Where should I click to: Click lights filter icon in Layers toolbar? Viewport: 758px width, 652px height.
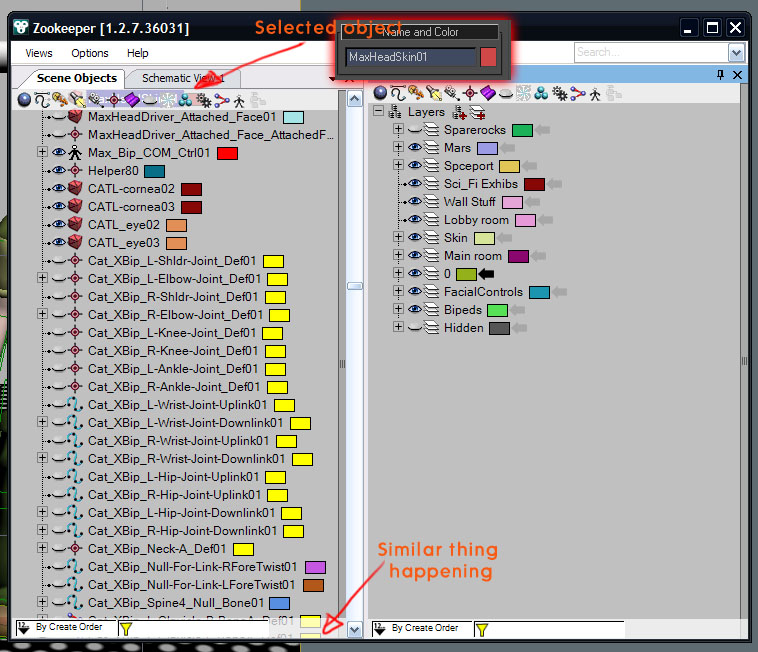[x=430, y=94]
